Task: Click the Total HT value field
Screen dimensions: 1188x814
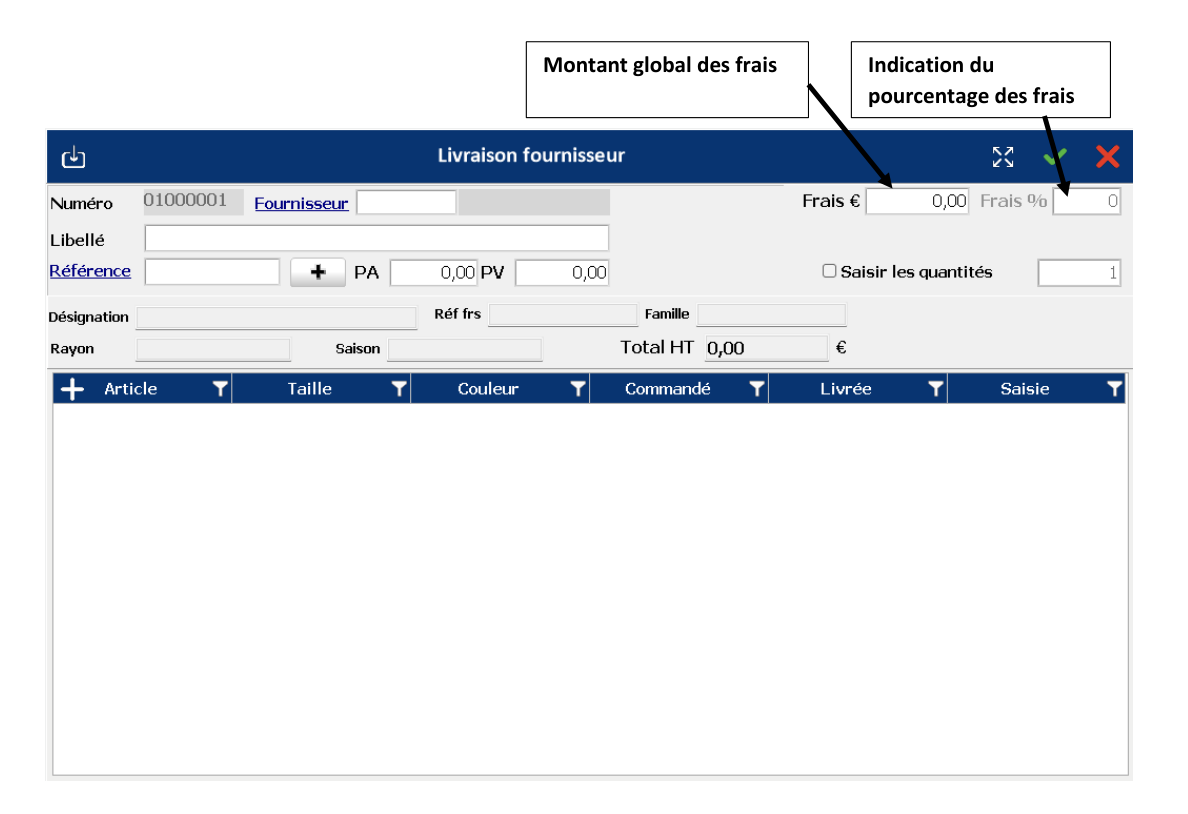Action: (x=766, y=349)
